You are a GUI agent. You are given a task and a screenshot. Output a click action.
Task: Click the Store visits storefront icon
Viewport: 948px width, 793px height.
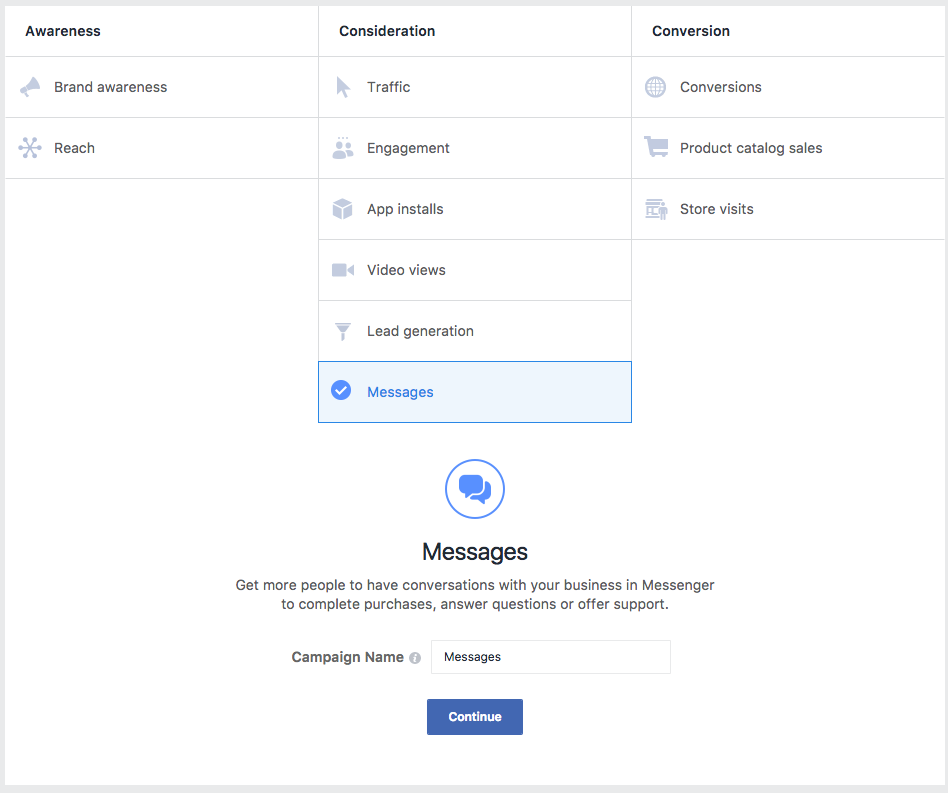click(656, 208)
